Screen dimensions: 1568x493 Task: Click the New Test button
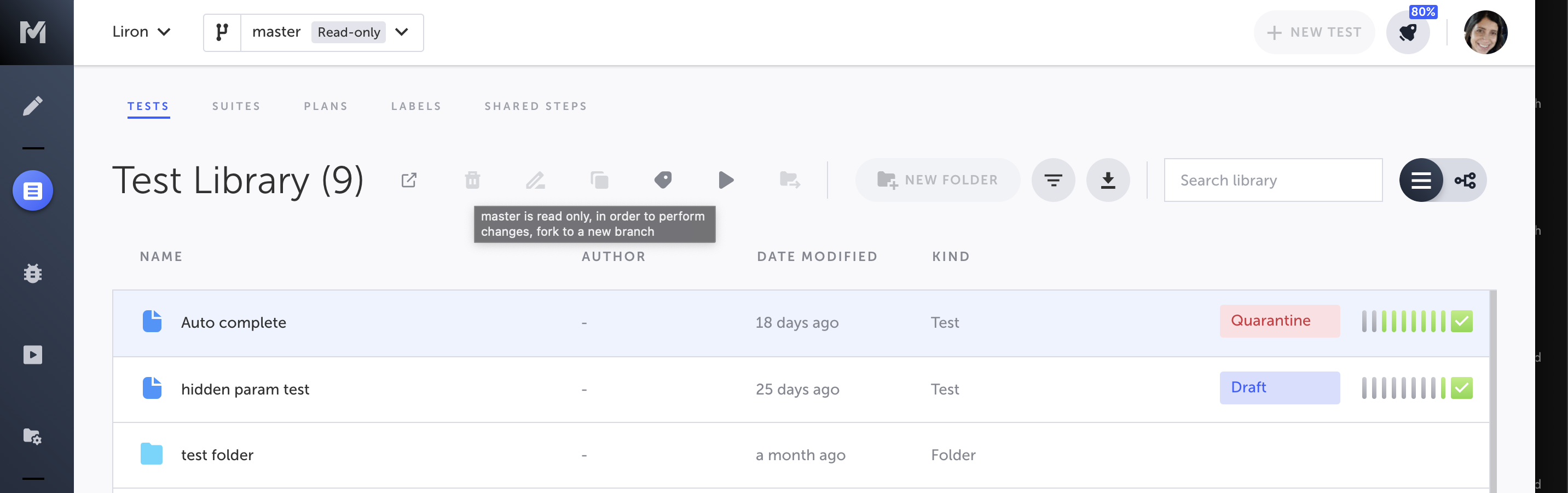point(1314,33)
